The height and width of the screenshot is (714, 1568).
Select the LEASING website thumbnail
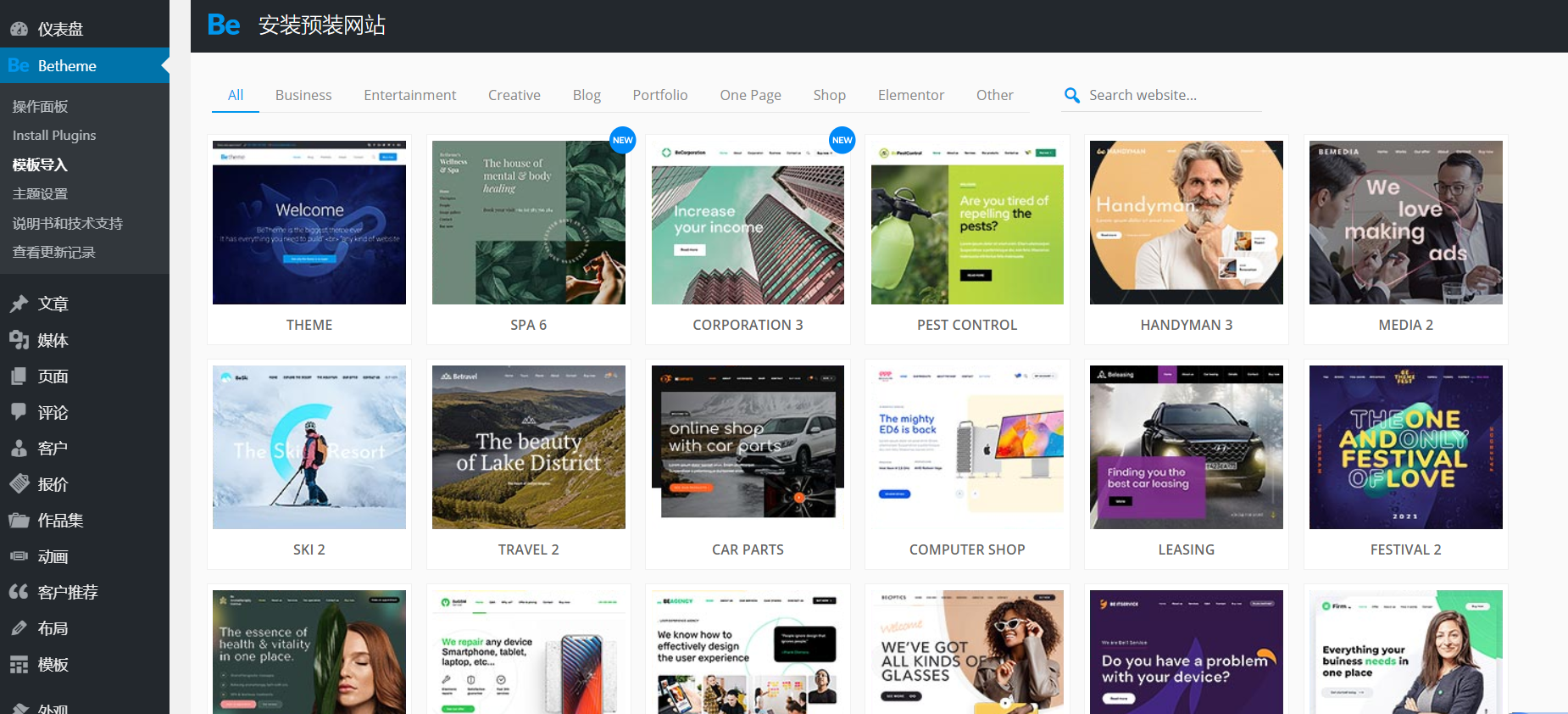(x=1187, y=447)
